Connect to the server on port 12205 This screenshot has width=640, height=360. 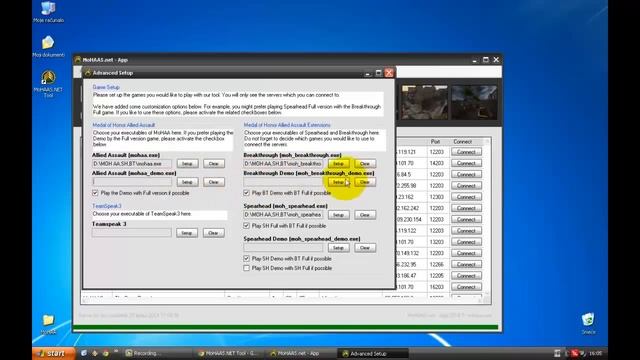pyautogui.click(x=466, y=276)
